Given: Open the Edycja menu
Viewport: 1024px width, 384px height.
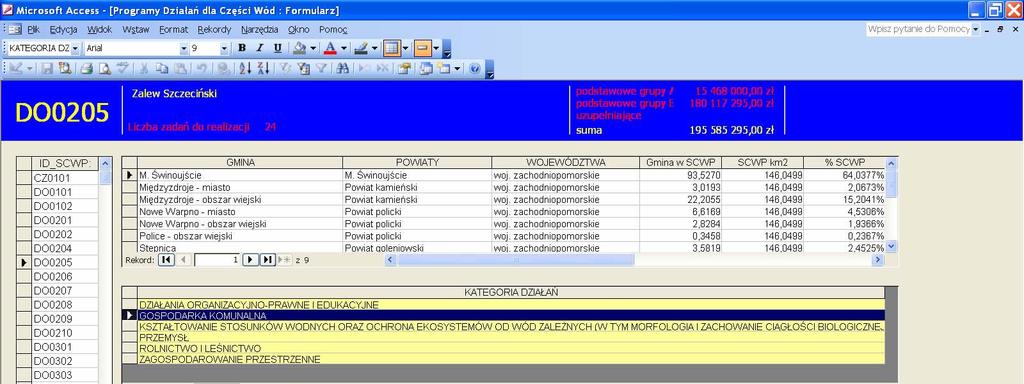Looking at the screenshot, I should [x=63, y=29].
